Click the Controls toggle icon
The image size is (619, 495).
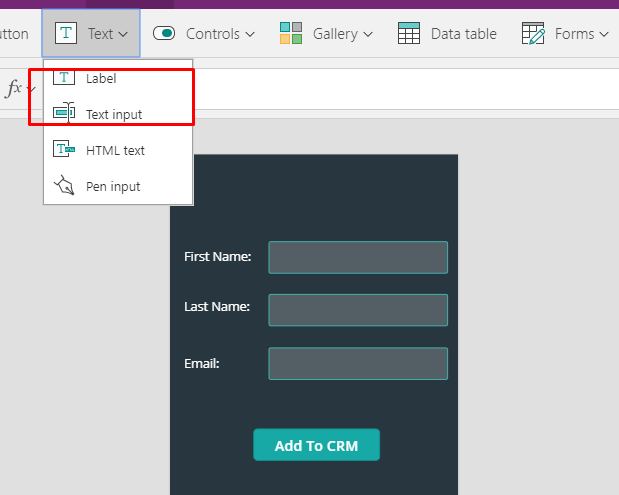[x=164, y=33]
